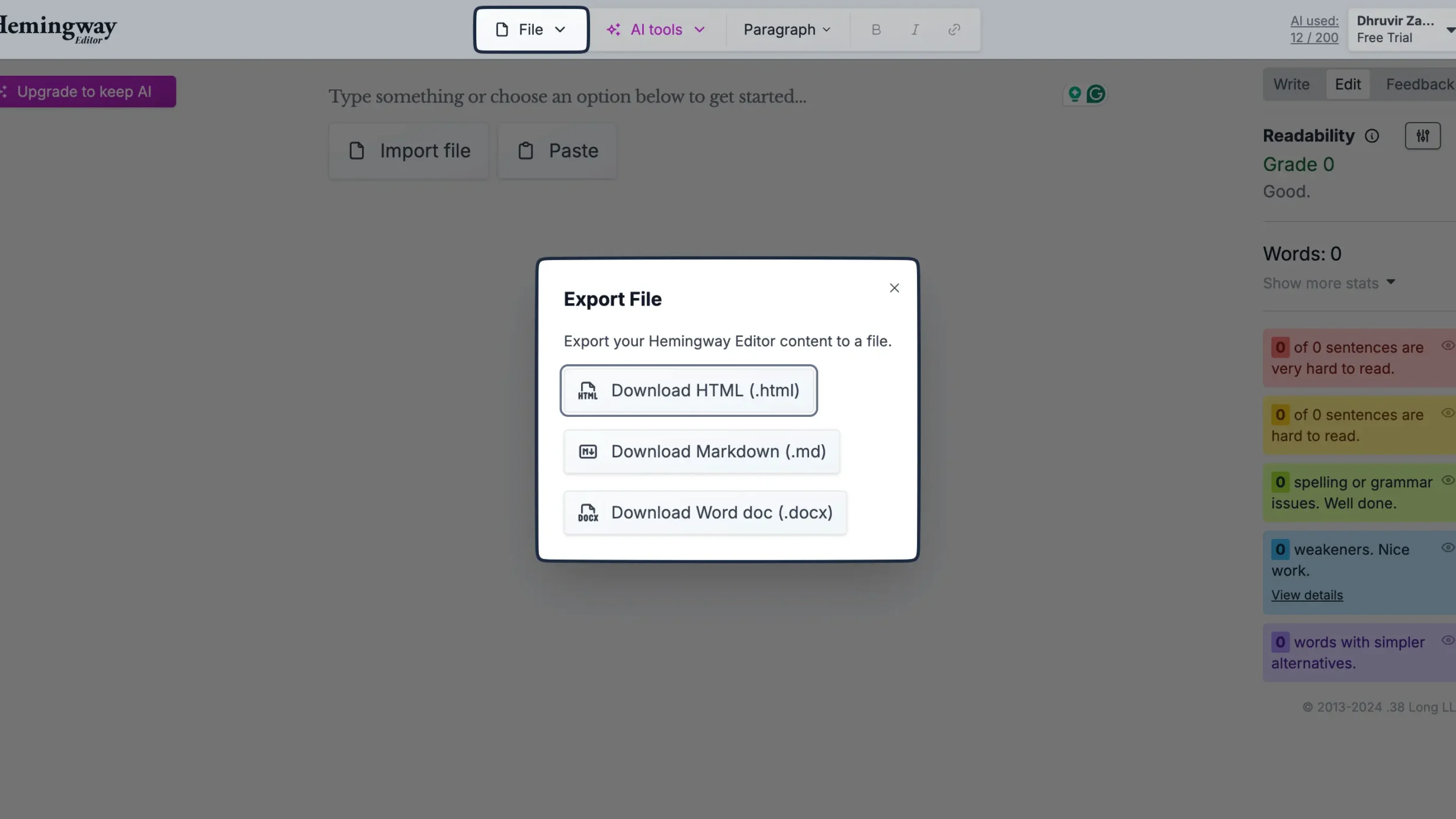
Task: Click the Readability info icon
Action: 1373,136
